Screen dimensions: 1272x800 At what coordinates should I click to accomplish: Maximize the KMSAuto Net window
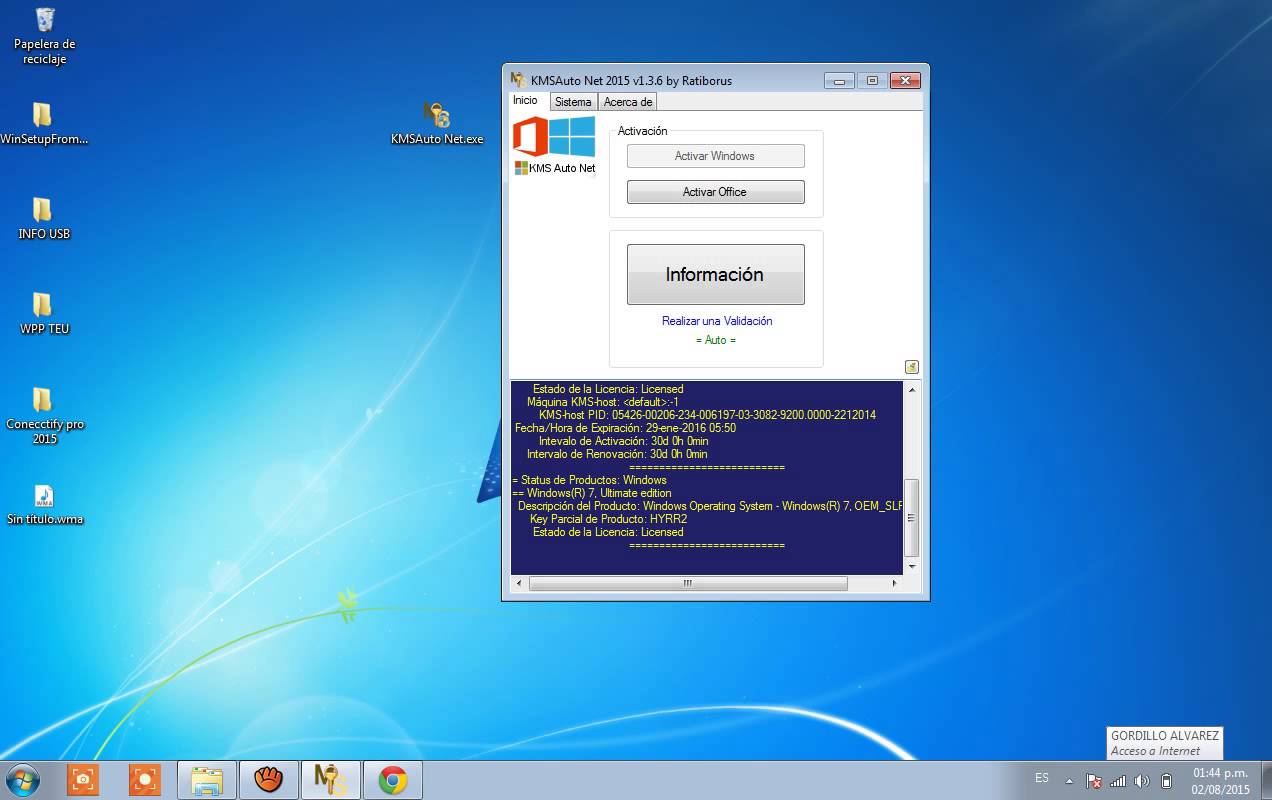[872, 81]
